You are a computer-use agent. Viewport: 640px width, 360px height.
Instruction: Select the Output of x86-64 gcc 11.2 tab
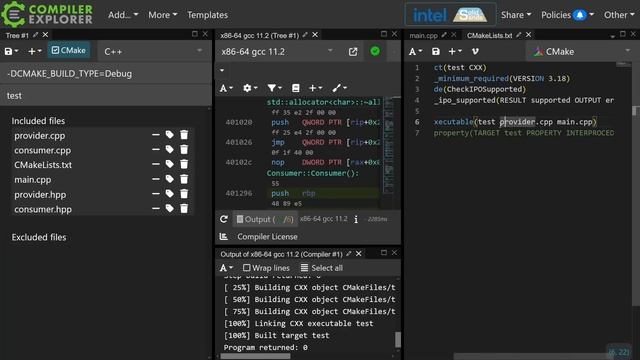pos(281,254)
